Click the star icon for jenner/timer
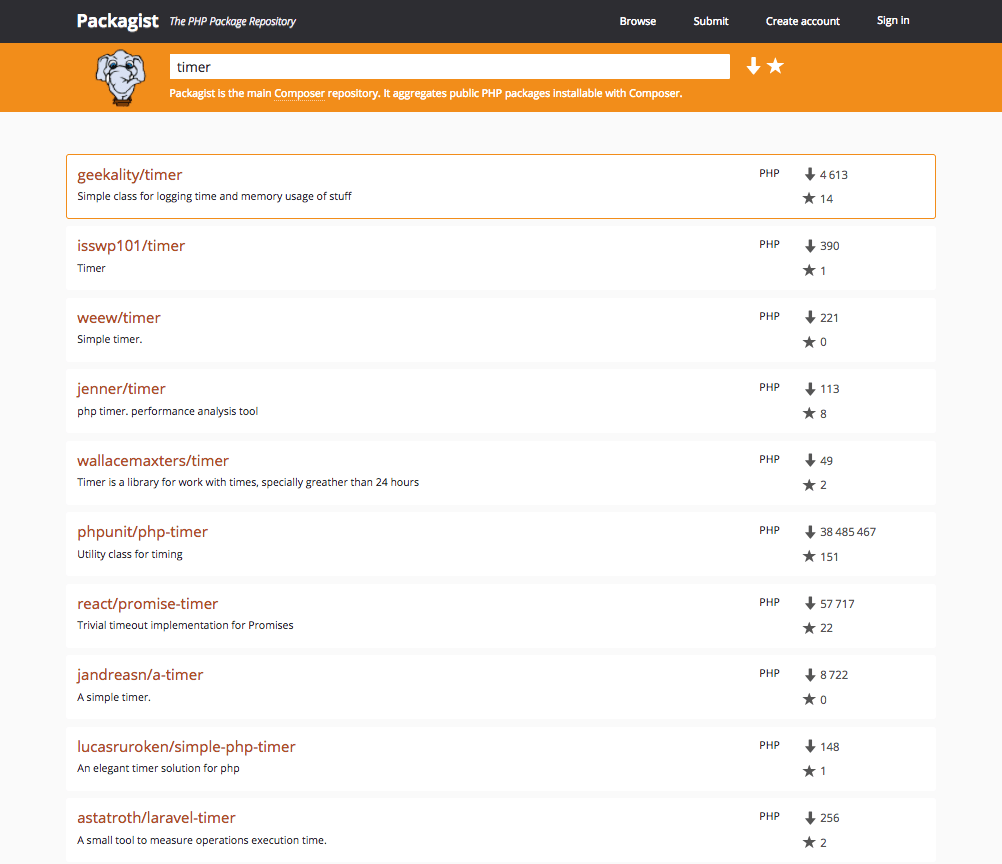1002x864 pixels. tap(810, 414)
